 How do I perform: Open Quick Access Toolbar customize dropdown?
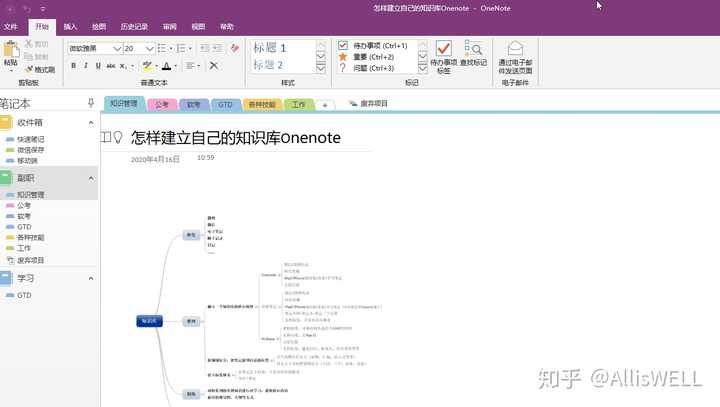(x=43, y=9)
